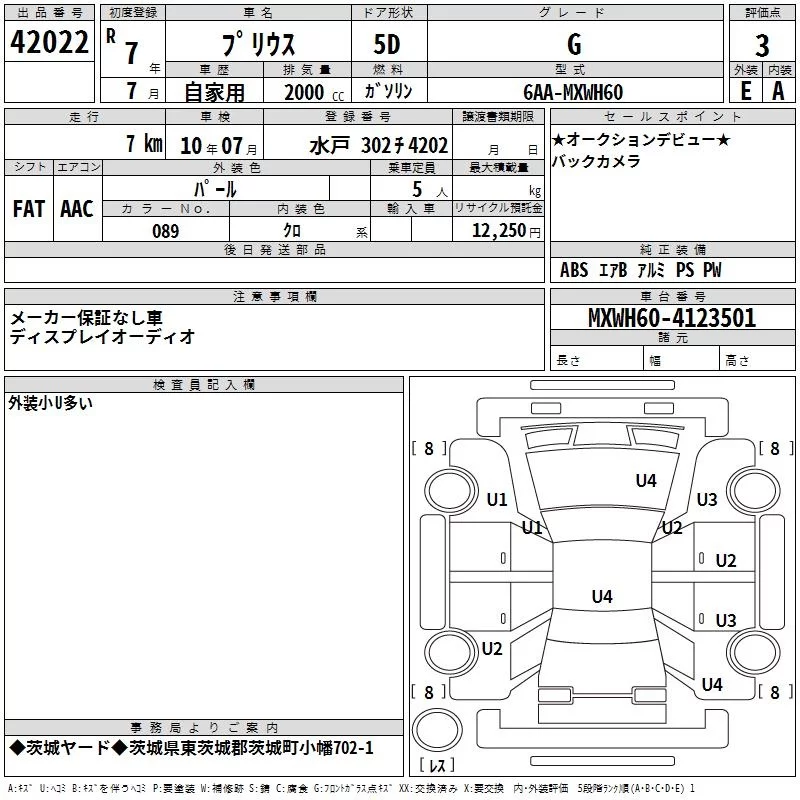Select the U2 mark on the right front door
The image size is (800, 800).
(x=726, y=560)
